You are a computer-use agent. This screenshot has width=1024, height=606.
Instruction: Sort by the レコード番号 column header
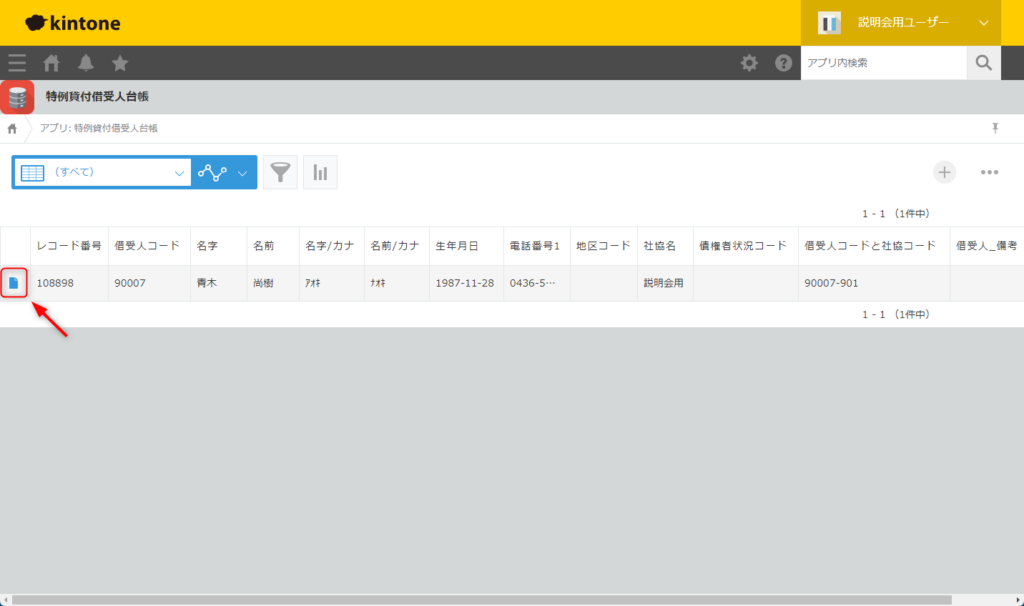point(69,246)
